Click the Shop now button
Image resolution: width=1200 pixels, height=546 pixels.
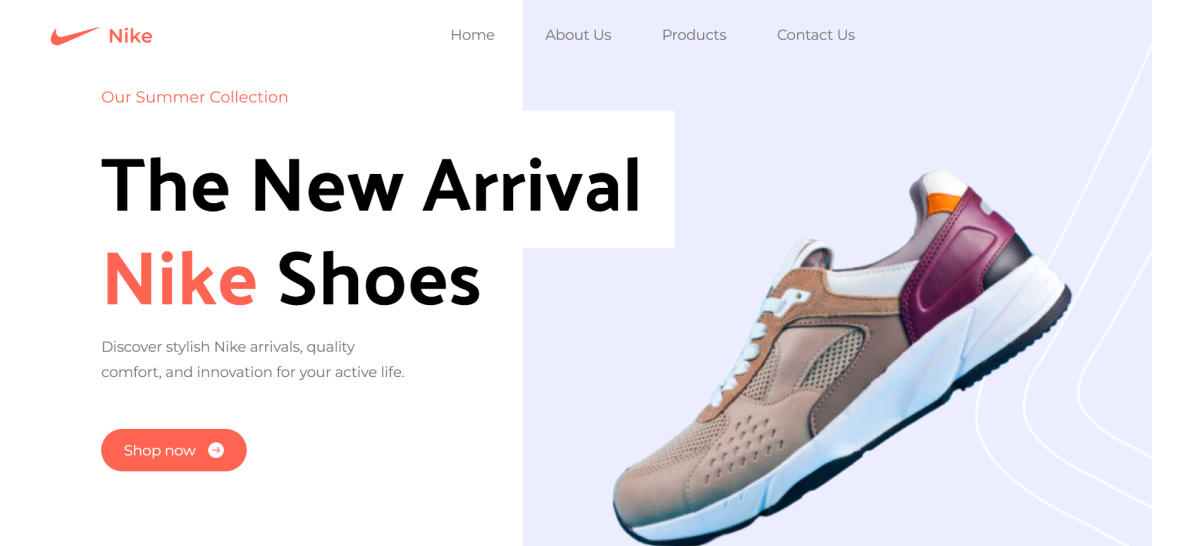[174, 450]
